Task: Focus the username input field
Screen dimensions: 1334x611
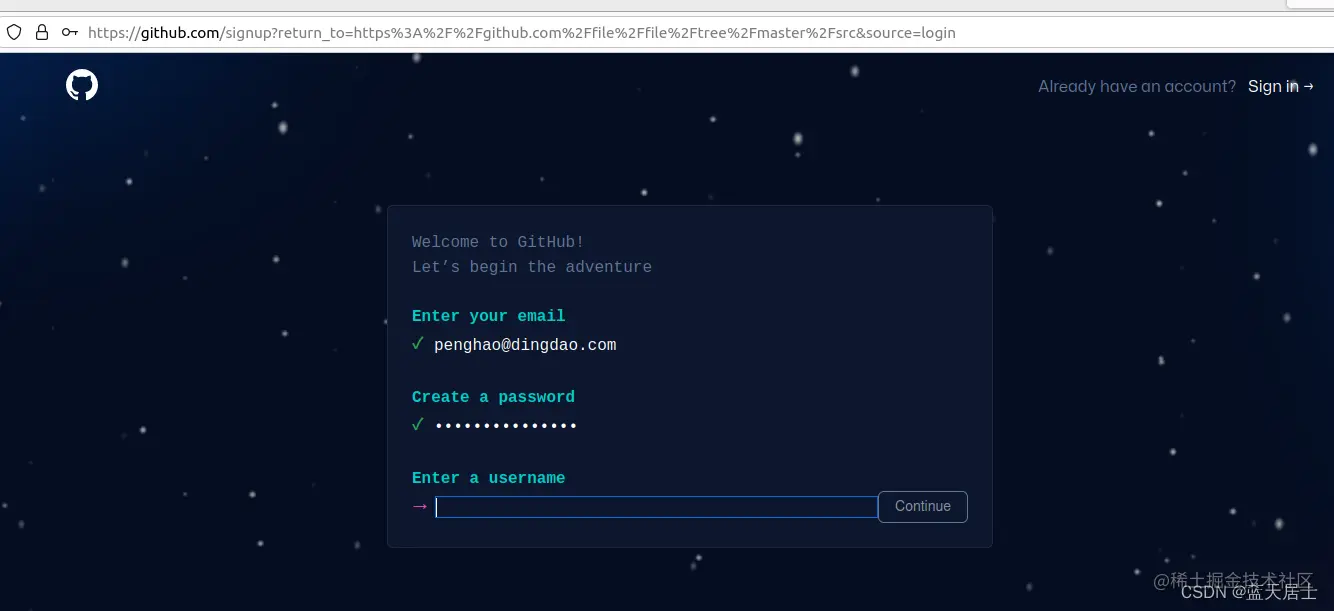Action: (x=656, y=507)
